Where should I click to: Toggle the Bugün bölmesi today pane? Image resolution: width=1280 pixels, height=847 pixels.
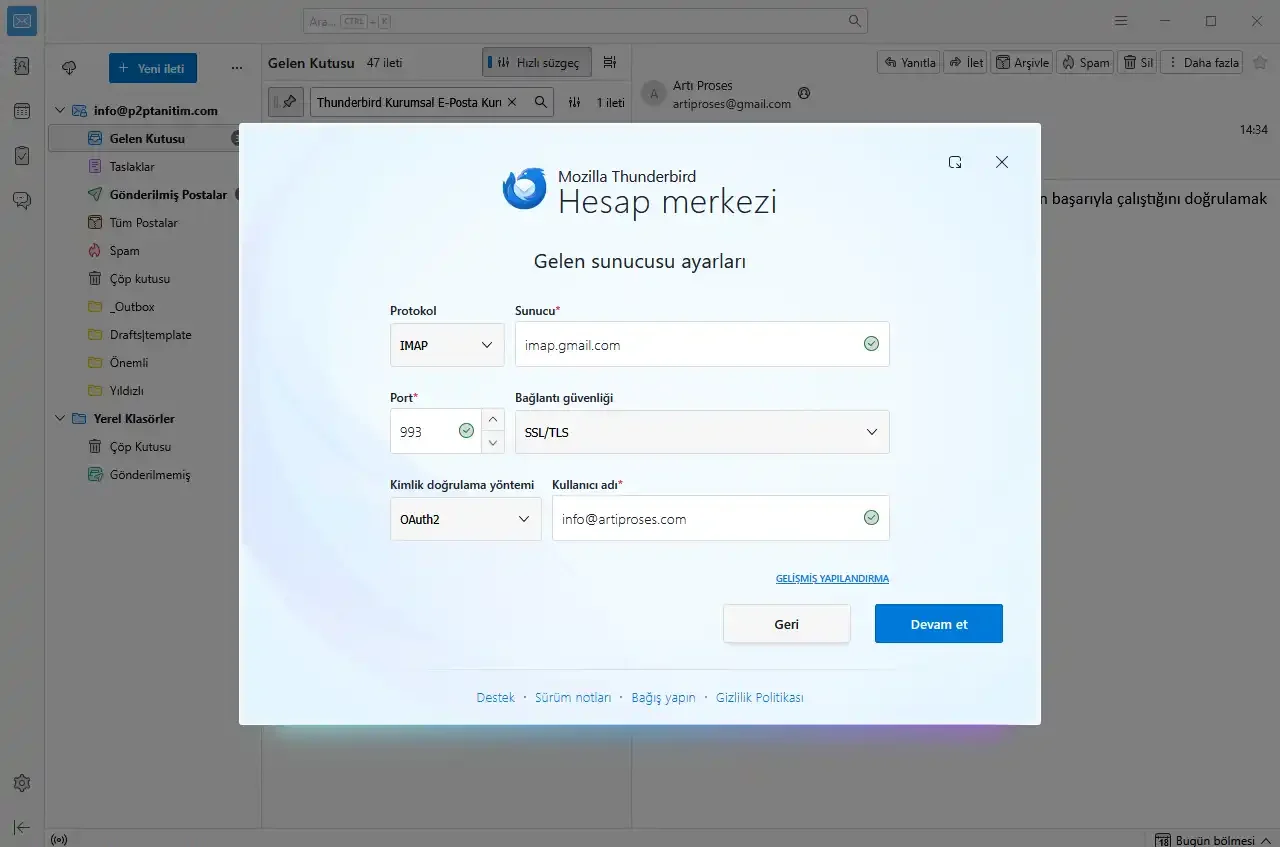pos(1211,839)
